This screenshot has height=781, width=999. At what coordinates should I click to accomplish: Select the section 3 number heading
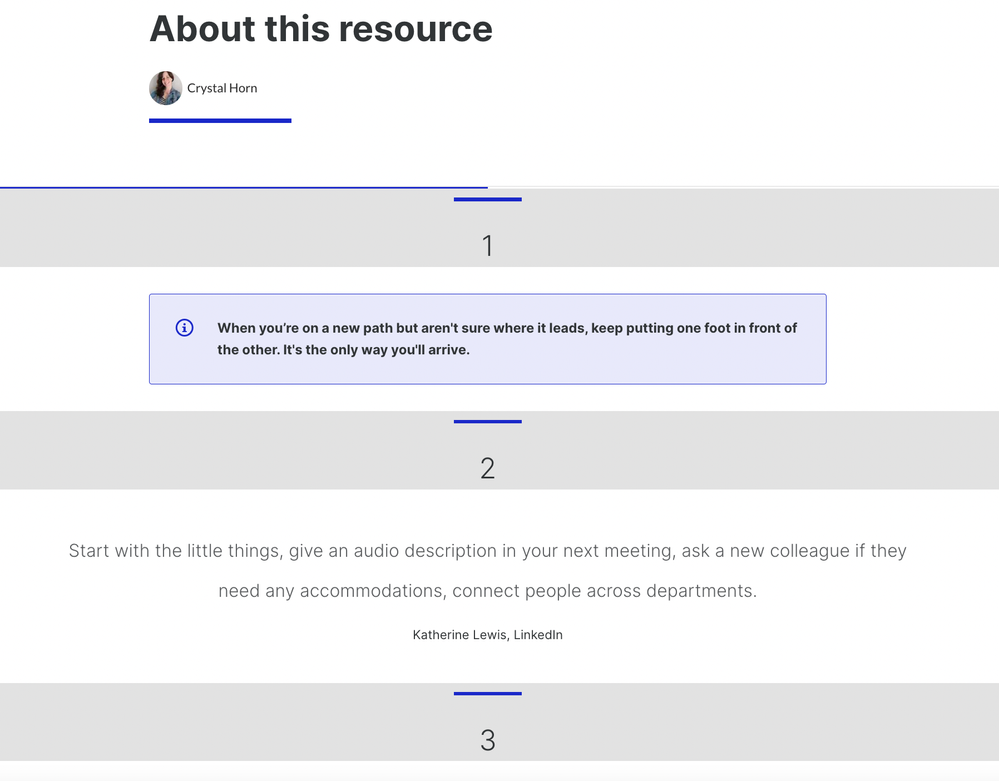tap(487, 740)
